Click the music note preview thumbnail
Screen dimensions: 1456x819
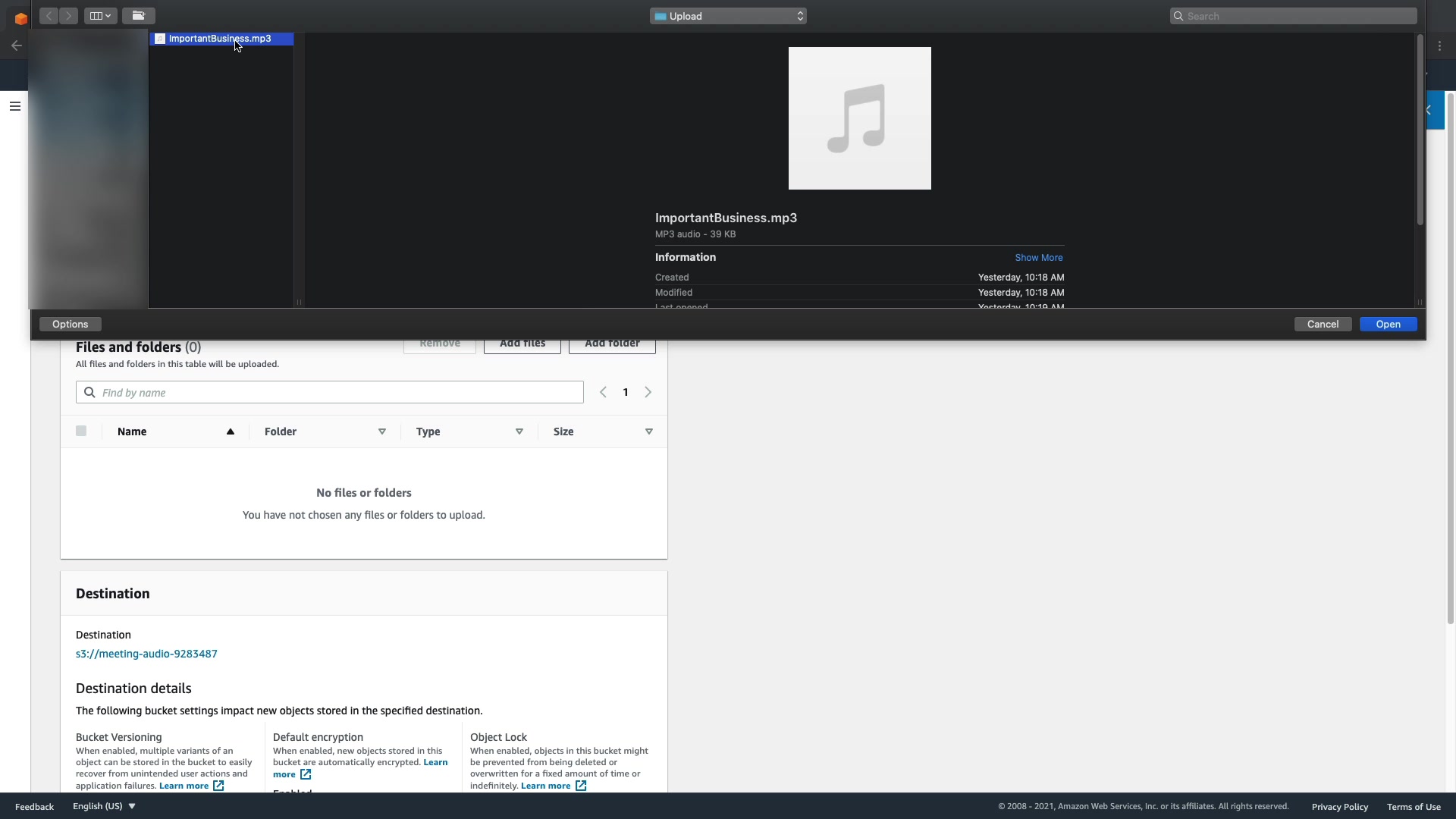[x=859, y=118]
